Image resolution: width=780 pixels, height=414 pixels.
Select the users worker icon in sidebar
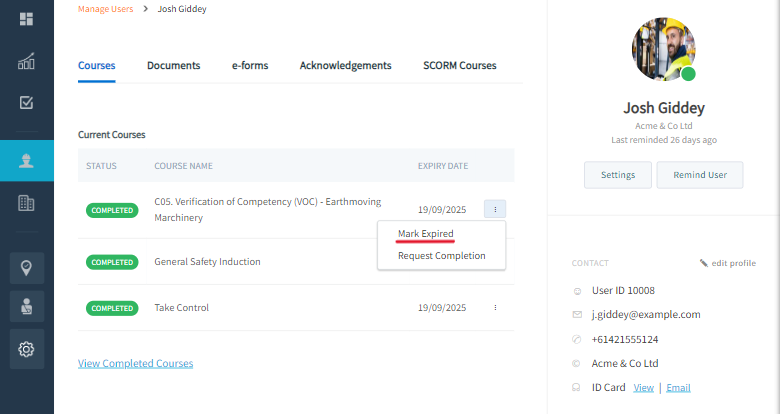26,161
